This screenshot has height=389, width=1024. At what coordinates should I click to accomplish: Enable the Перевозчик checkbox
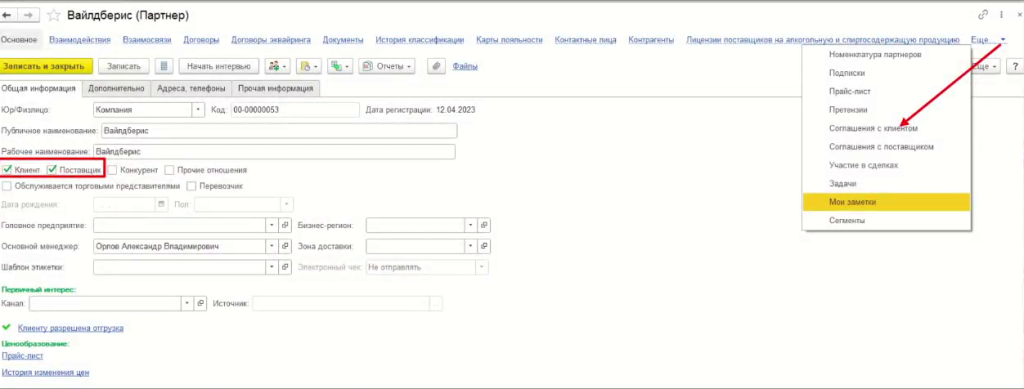point(191,186)
